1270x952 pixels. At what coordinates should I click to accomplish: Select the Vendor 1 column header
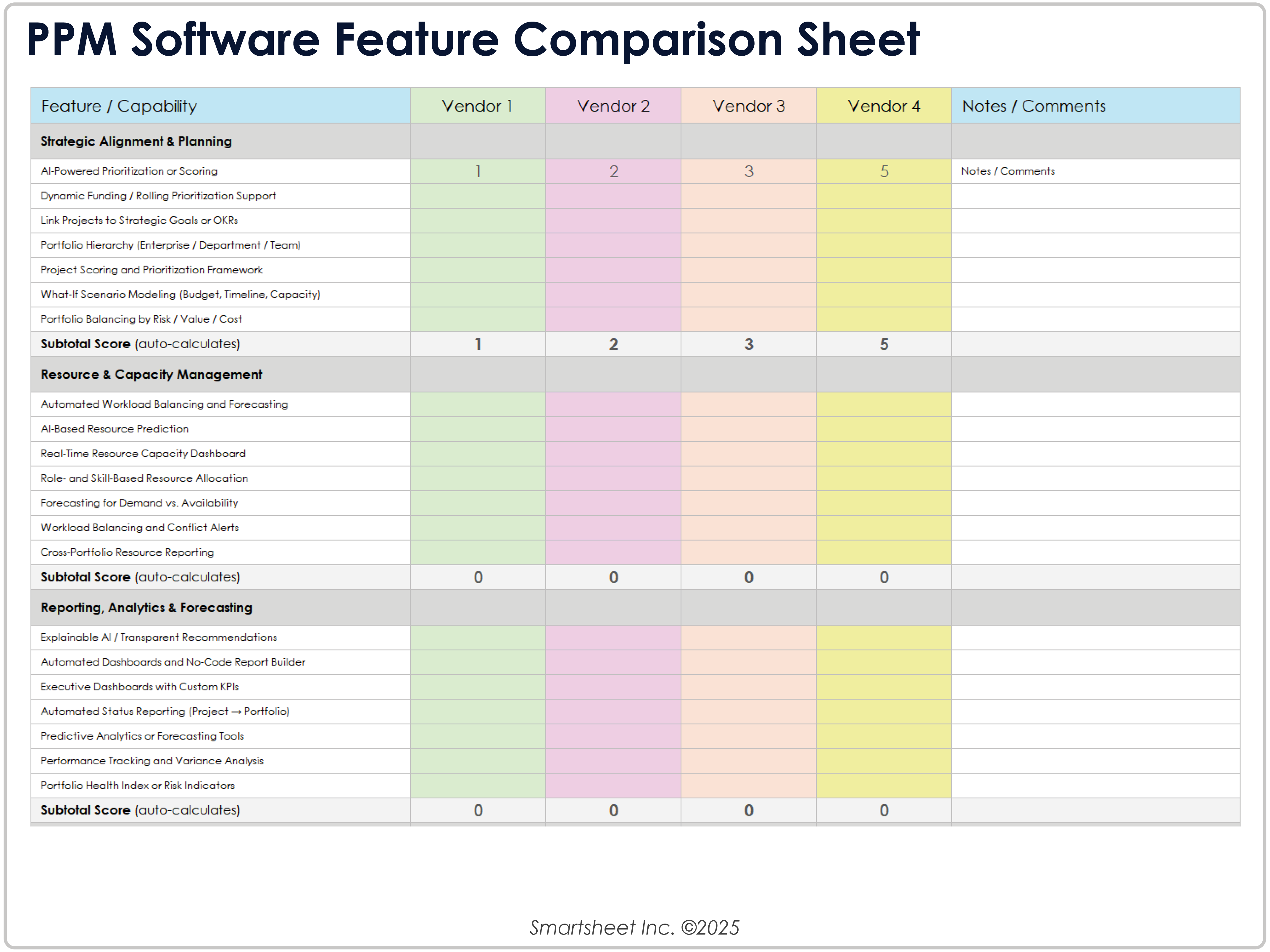tap(478, 106)
